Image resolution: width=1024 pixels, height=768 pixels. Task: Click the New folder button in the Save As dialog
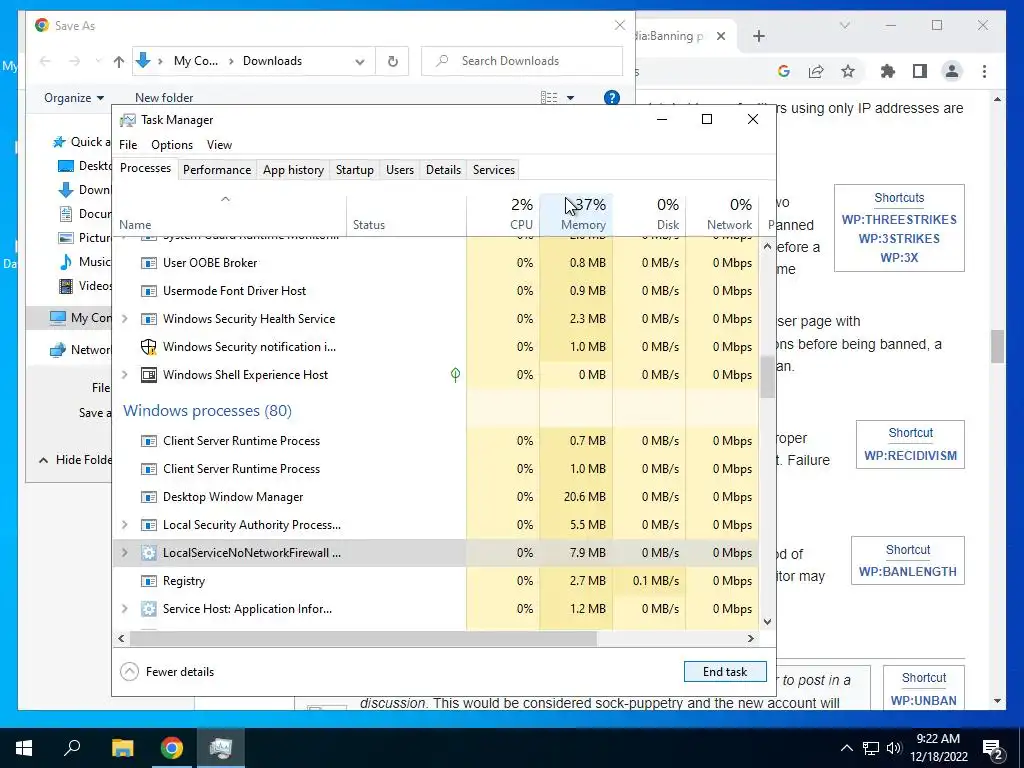(164, 98)
